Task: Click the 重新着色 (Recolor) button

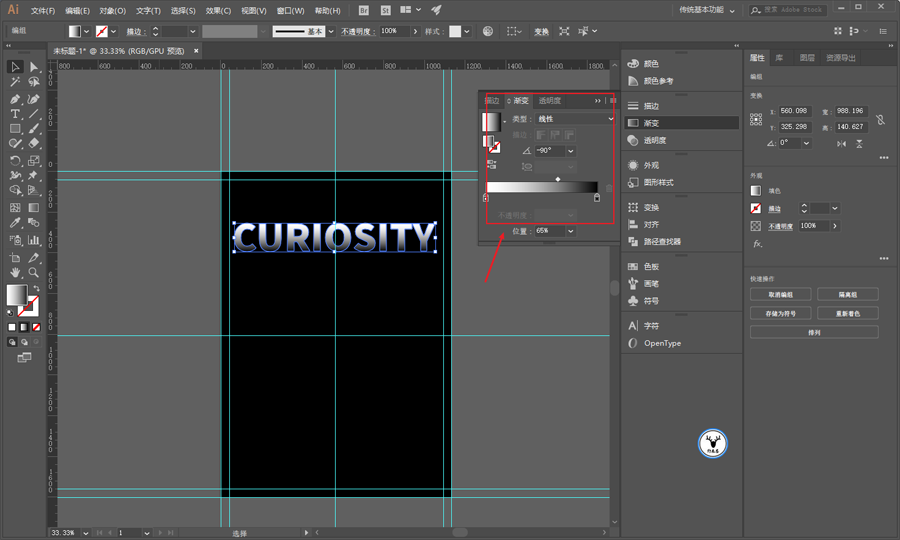Action: pos(848,313)
